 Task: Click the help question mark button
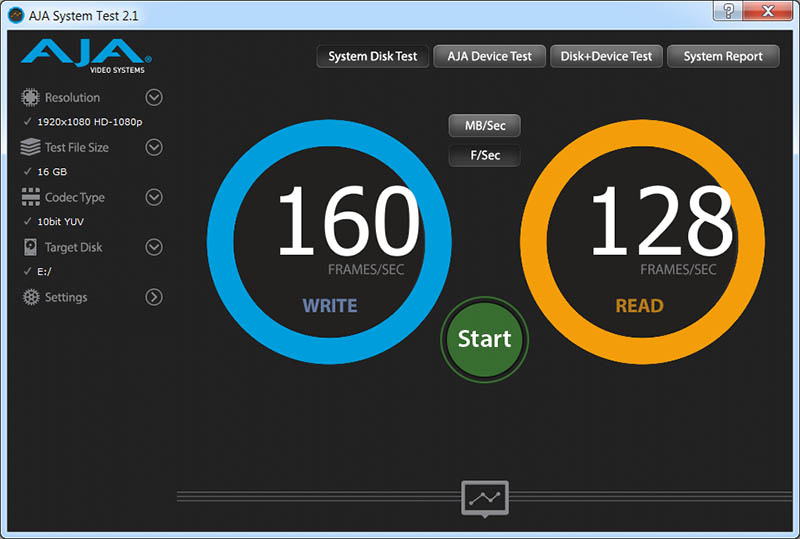pos(728,11)
